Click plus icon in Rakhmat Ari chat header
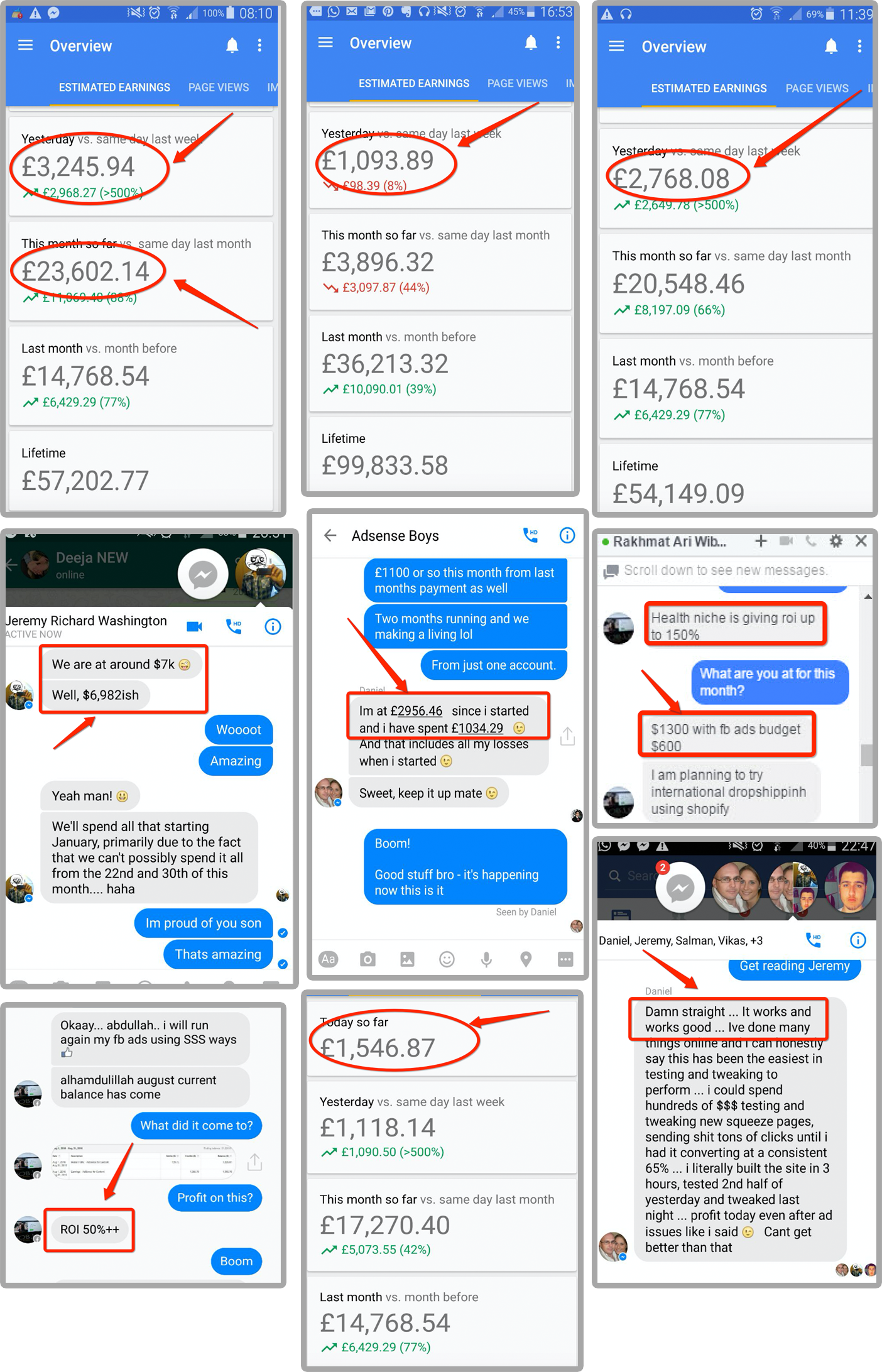 pos(761,541)
